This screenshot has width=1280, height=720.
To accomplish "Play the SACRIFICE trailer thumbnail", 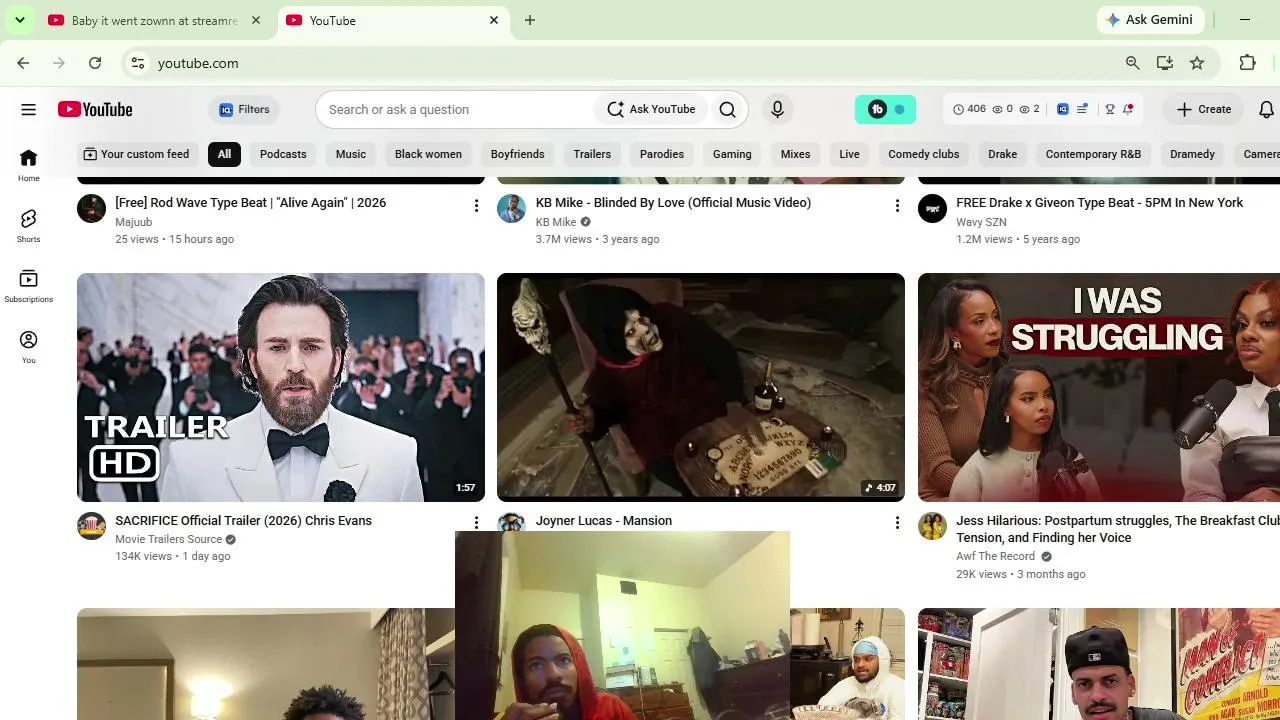I will click(281, 387).
